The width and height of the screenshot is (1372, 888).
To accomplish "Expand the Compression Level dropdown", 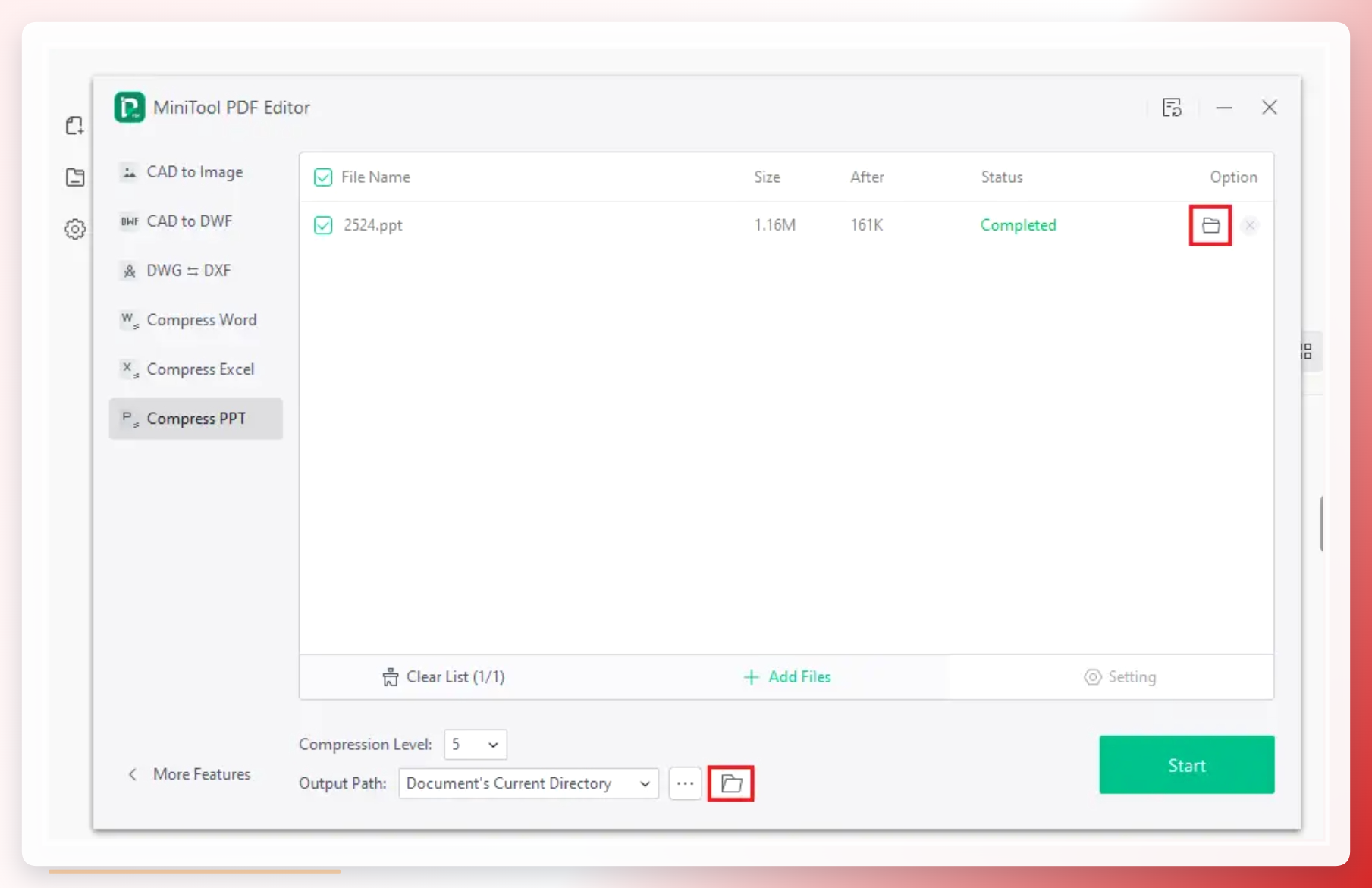I will click(x=476, y=745).
